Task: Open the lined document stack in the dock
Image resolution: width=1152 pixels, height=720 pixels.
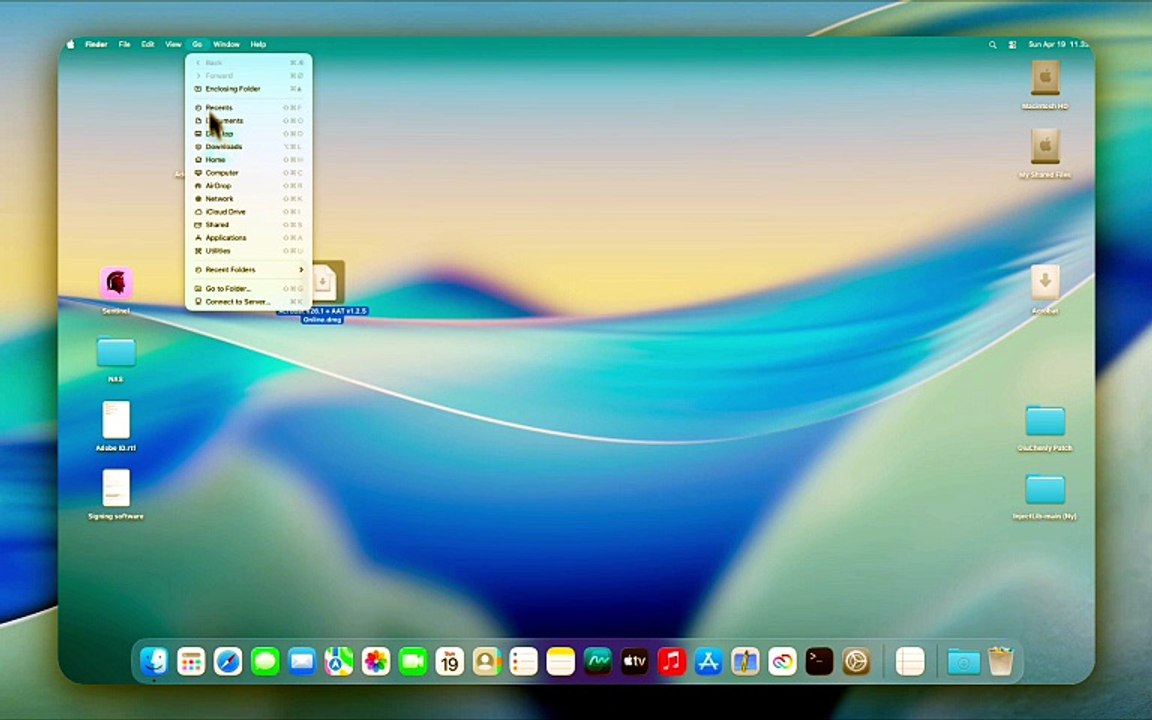Action: point(910,661)
